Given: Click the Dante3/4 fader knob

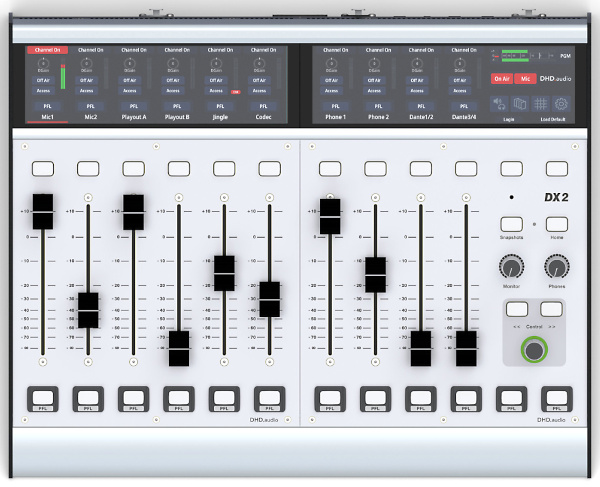Looking at the screenshot, I should tap(466, 349).
